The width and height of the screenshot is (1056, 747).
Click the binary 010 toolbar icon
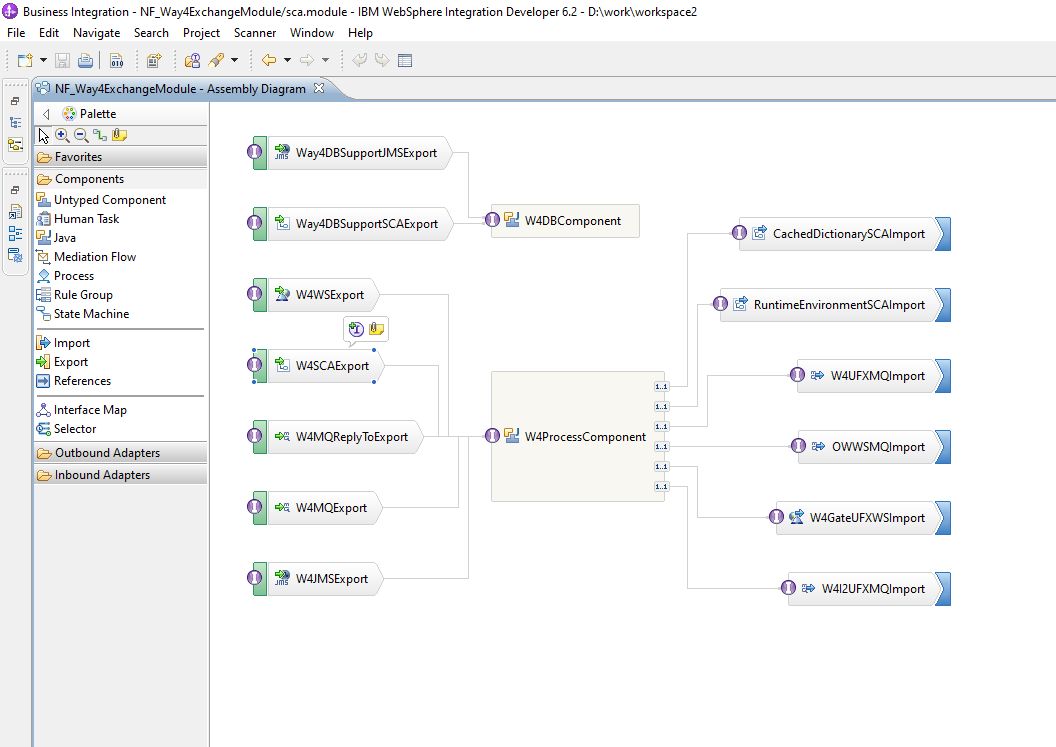[x=117, y=61]
